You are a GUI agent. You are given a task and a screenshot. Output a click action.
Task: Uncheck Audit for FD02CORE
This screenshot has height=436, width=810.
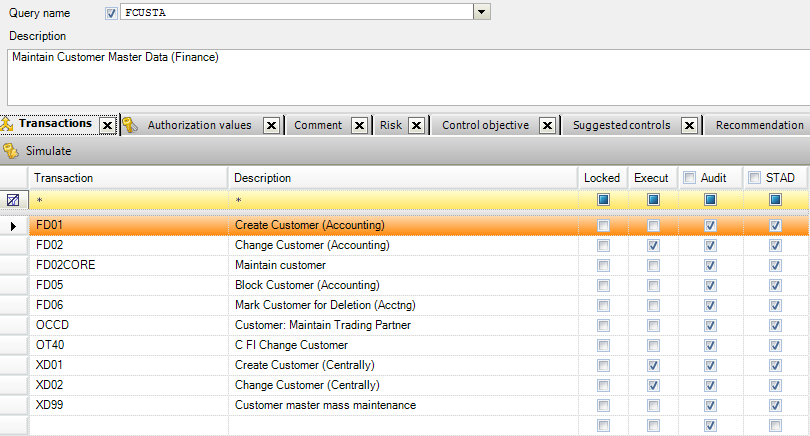(x=710, y=266)
